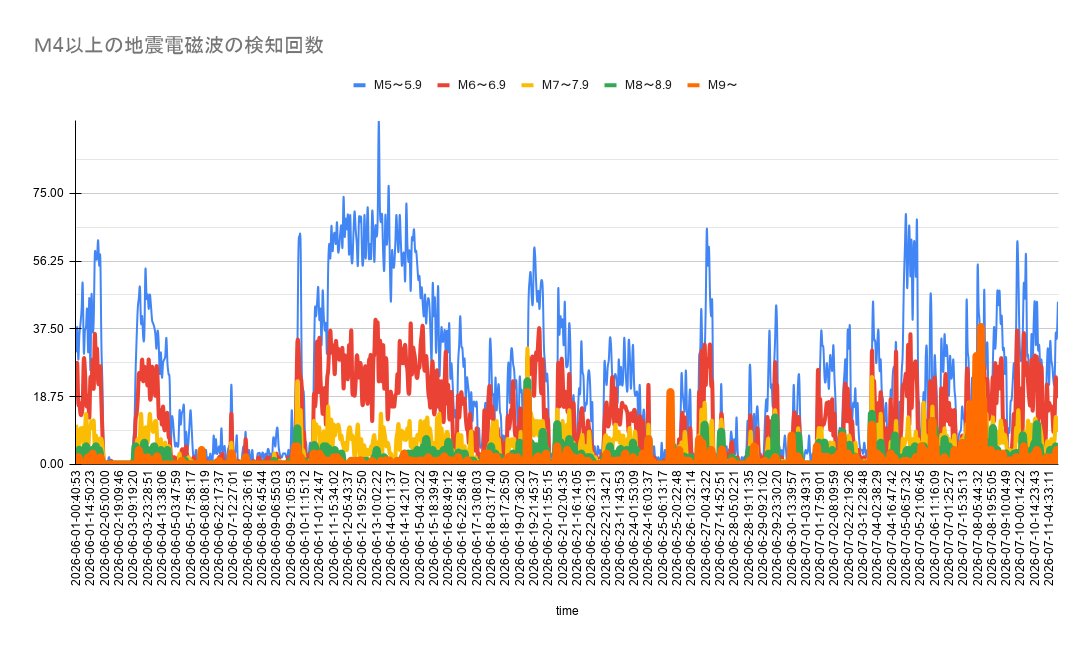Select the M5～5.9 legend label
This screenshot has height=651, width=1091.
[x=397, y=85]
